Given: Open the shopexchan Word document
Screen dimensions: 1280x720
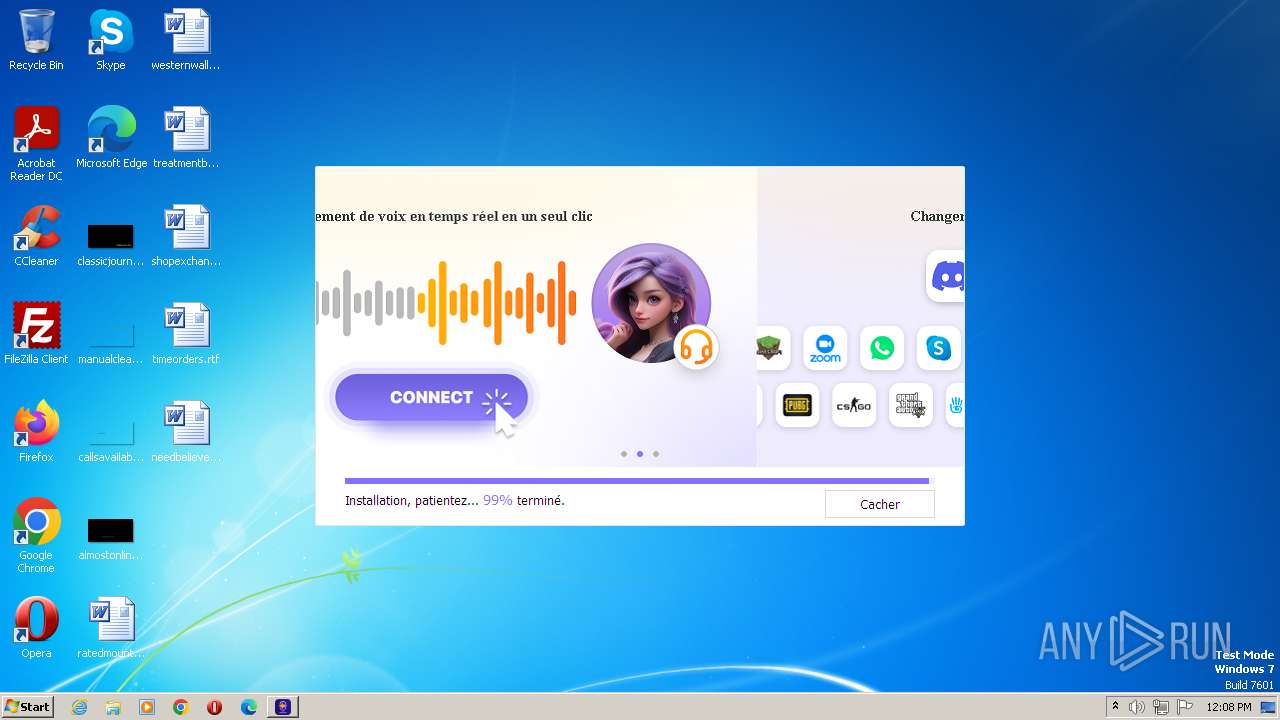Looking at the screenshot, I should click(x=186, y=236).
